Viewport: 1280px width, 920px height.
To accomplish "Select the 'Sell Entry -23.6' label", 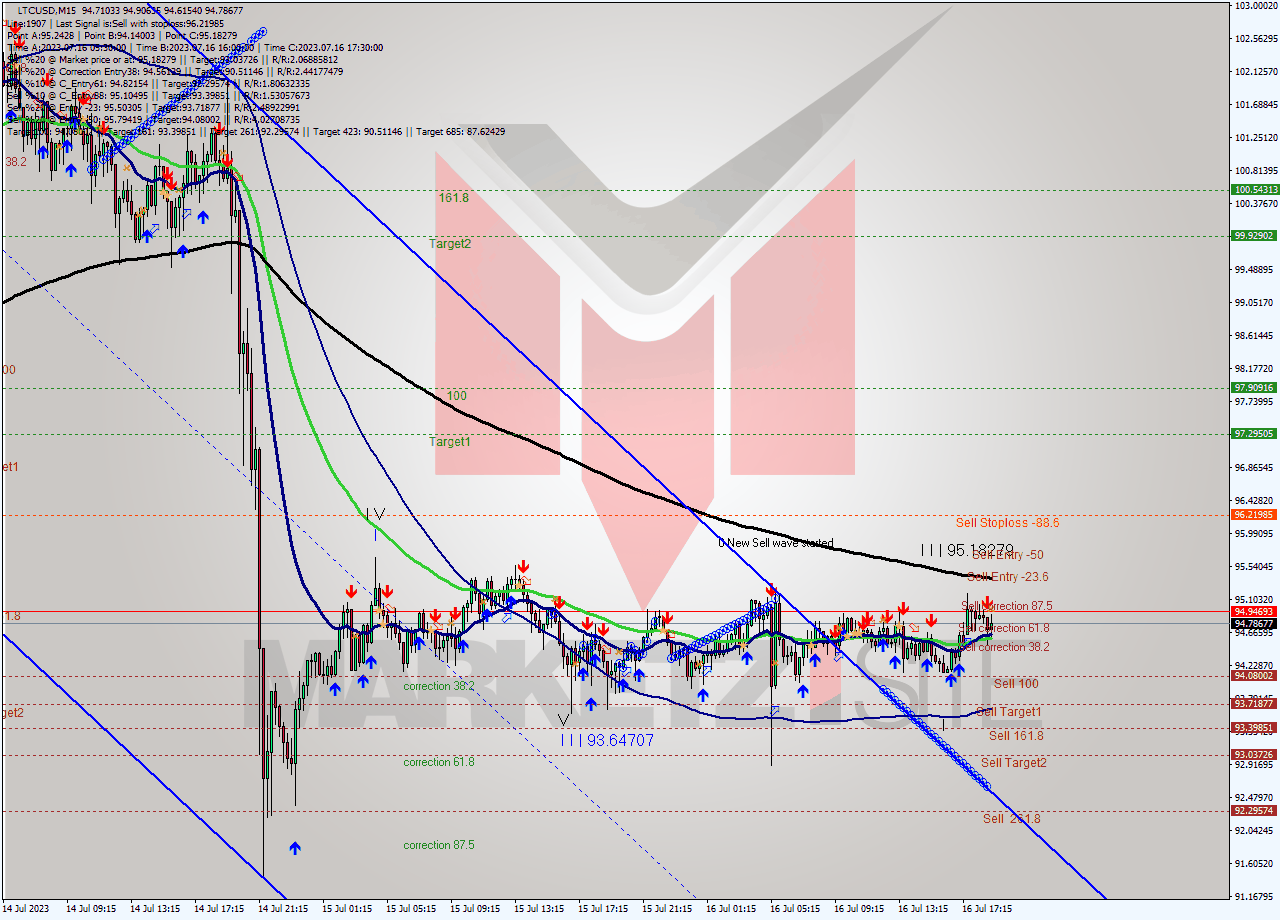I will tap(1008, 577).
